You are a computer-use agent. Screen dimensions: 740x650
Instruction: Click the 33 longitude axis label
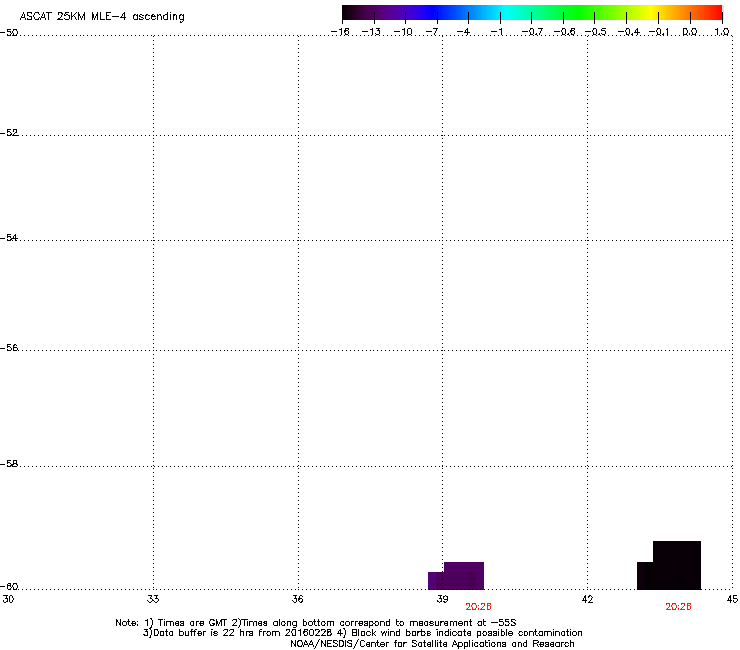pyautogui.click(x=153, y=599)
